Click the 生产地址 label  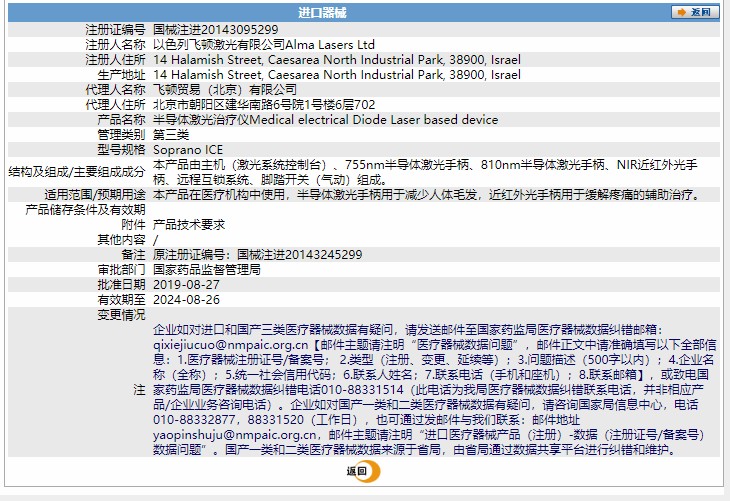click(121, 74)
